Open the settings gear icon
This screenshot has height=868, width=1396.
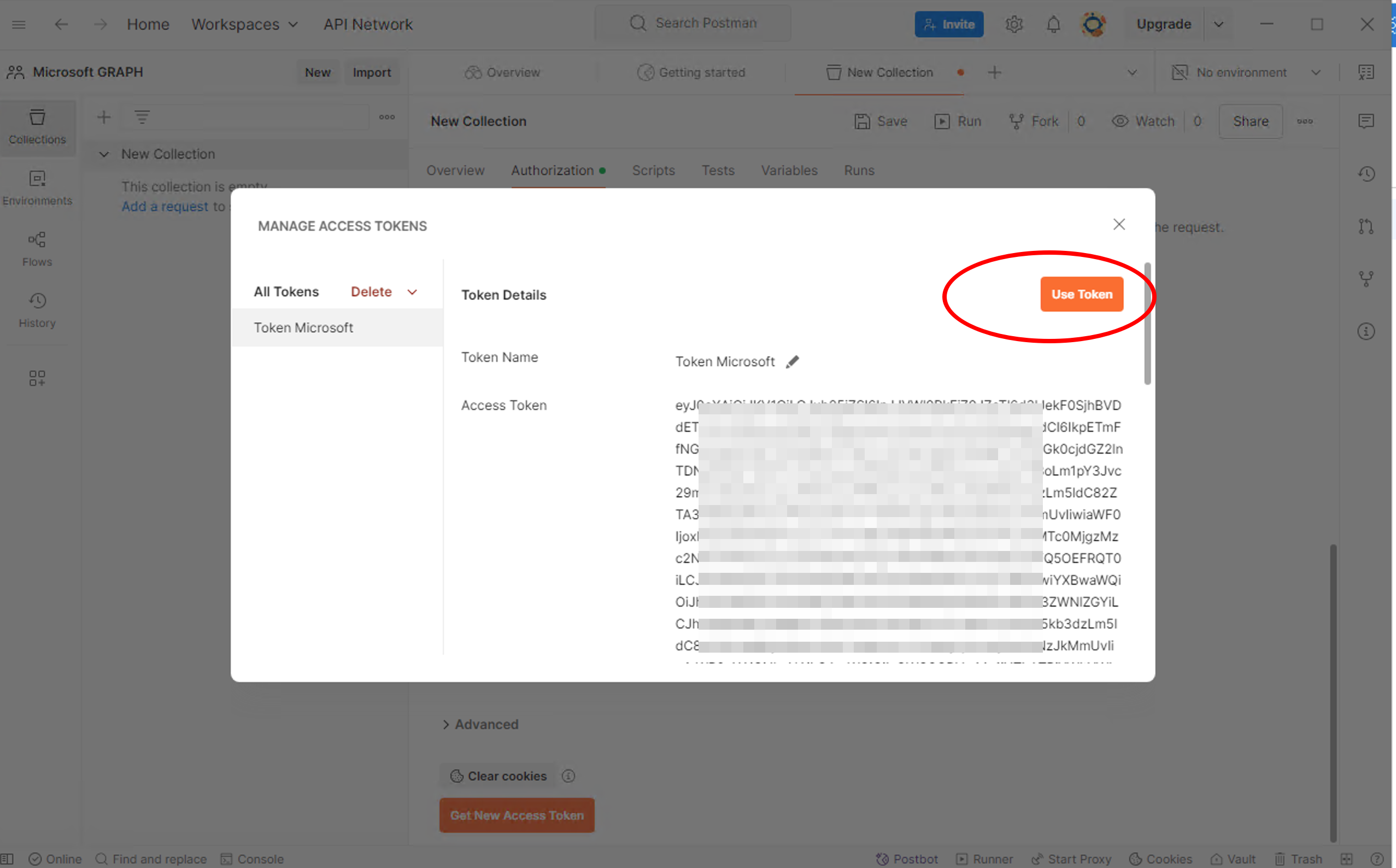pos(1014,24)
